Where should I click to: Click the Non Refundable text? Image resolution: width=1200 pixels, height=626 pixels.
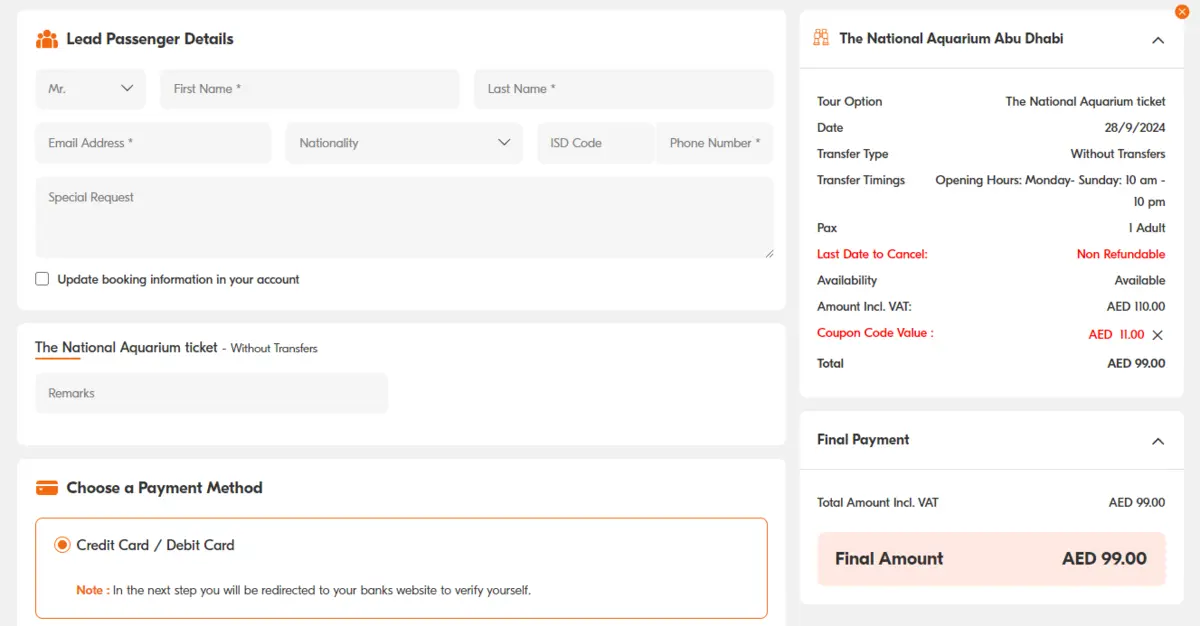[1121, 254]
